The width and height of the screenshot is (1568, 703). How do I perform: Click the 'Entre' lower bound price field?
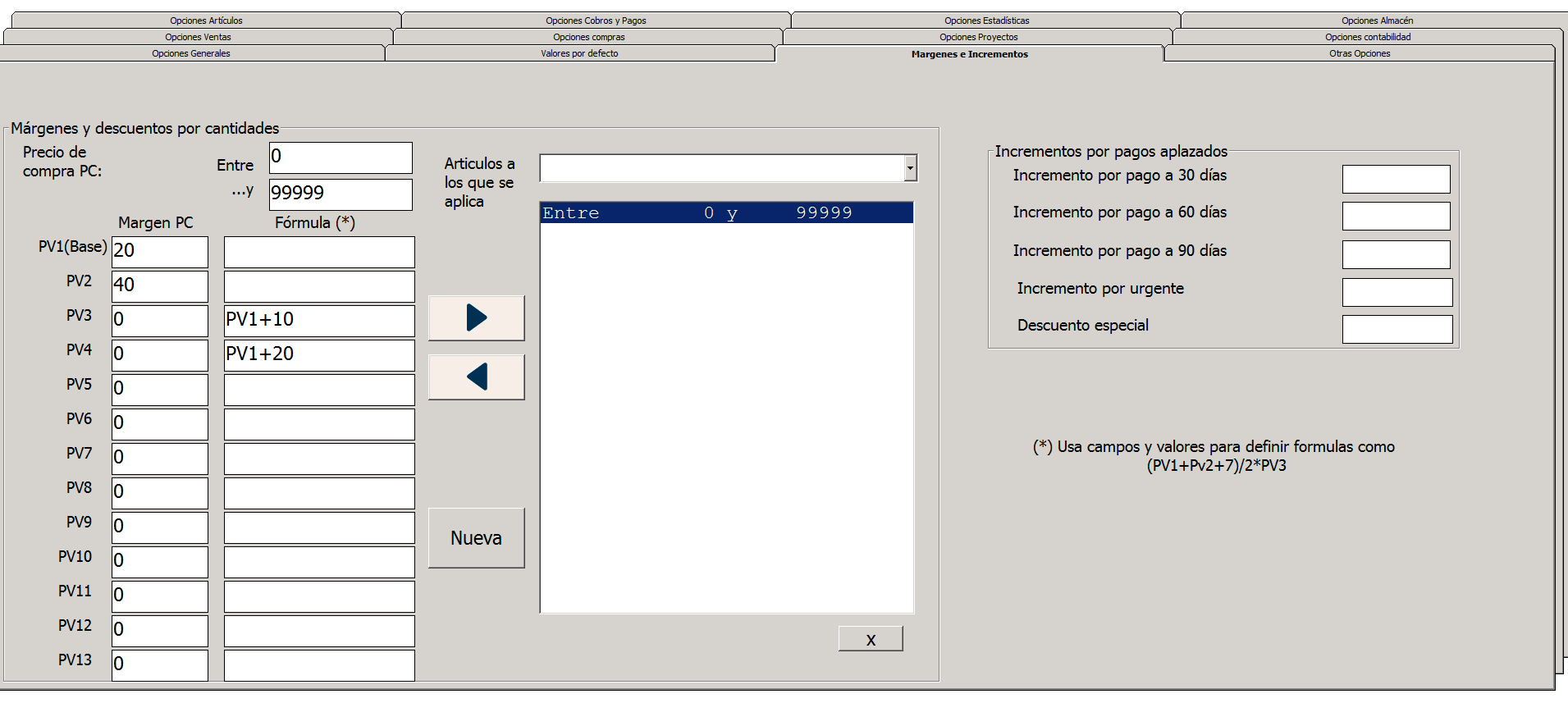click(341, 157)
